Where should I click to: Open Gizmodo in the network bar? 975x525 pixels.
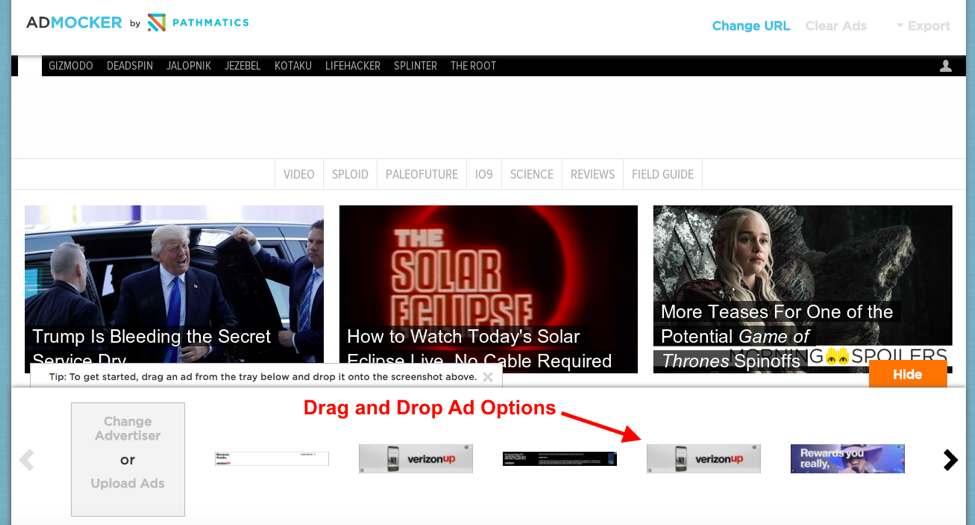click(x=71, y=66)
